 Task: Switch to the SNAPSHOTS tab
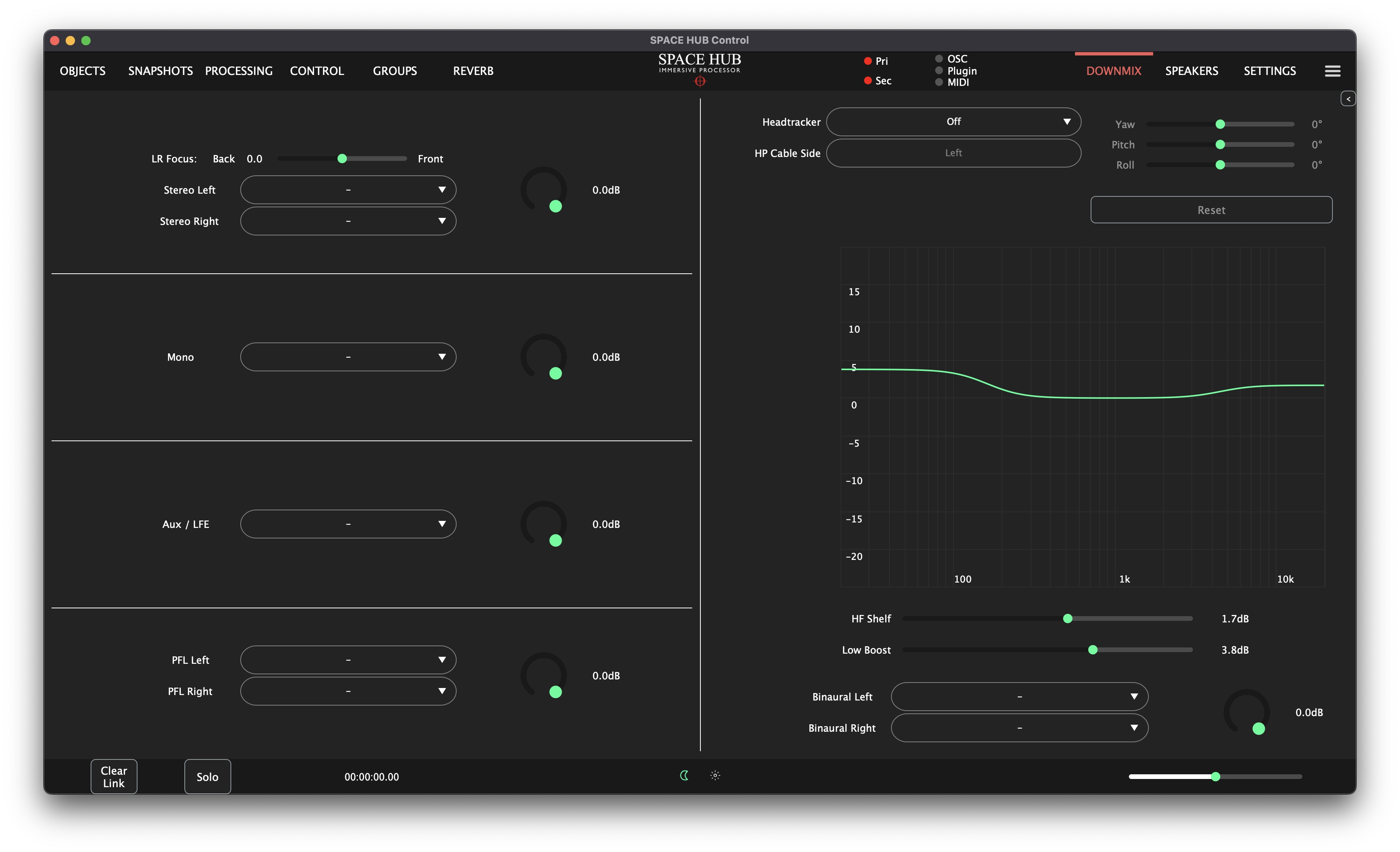tap(160, 71)
